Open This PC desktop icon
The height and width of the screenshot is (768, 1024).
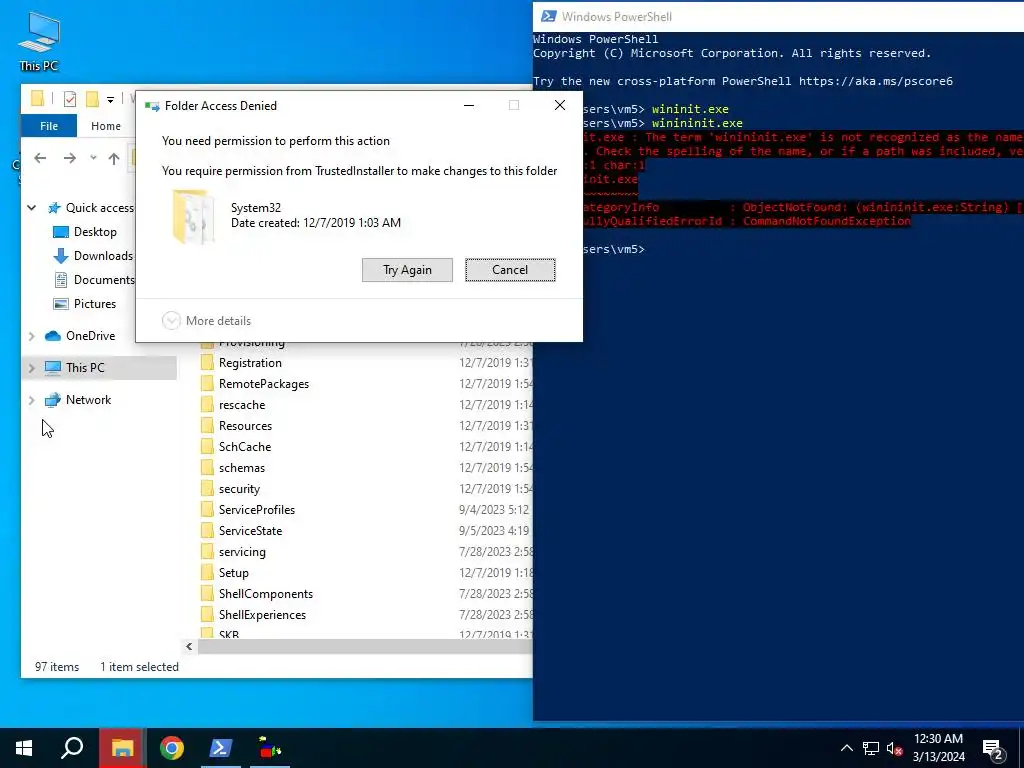(x=39, y=42)
